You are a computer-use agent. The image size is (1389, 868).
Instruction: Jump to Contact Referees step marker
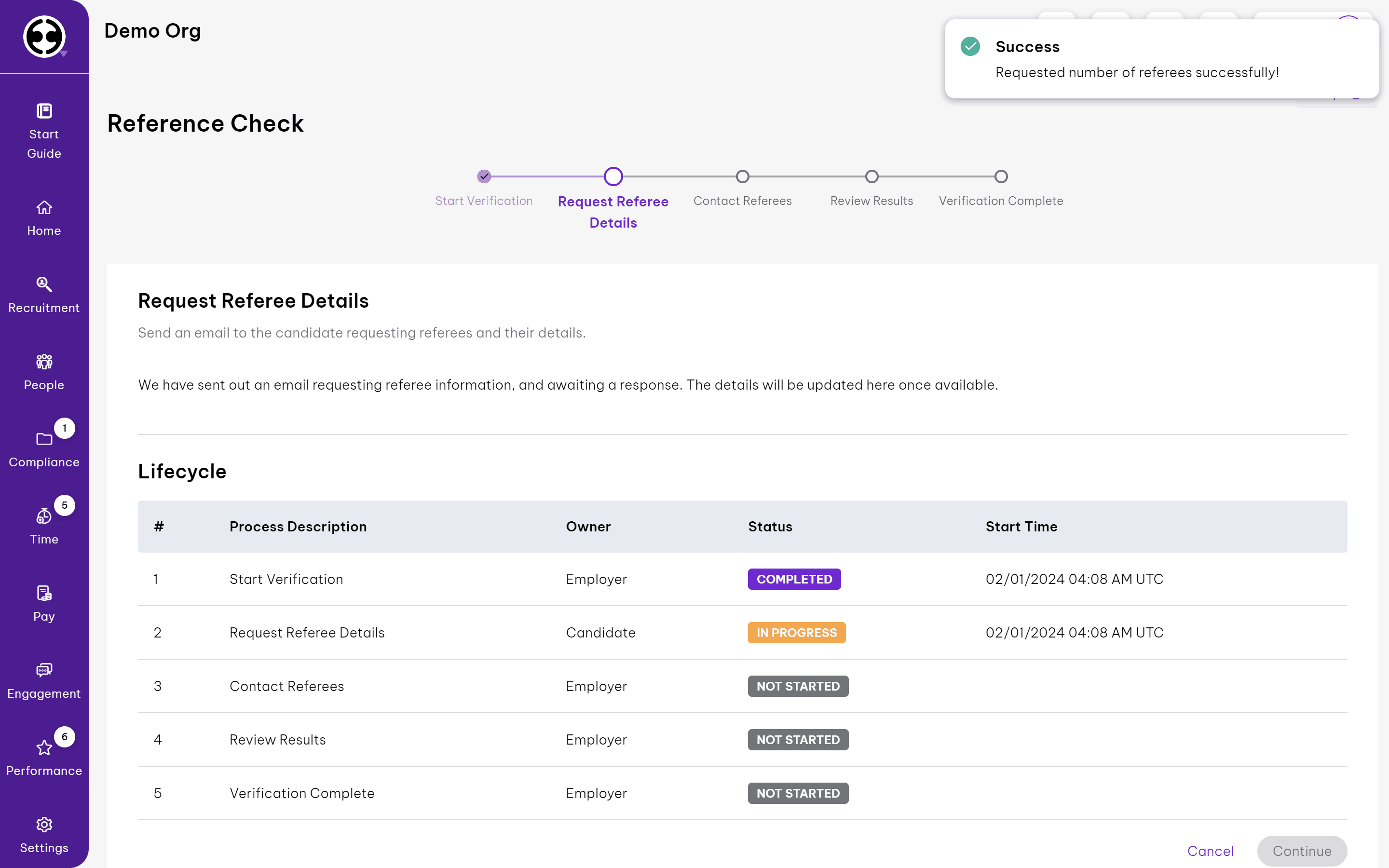742,176
